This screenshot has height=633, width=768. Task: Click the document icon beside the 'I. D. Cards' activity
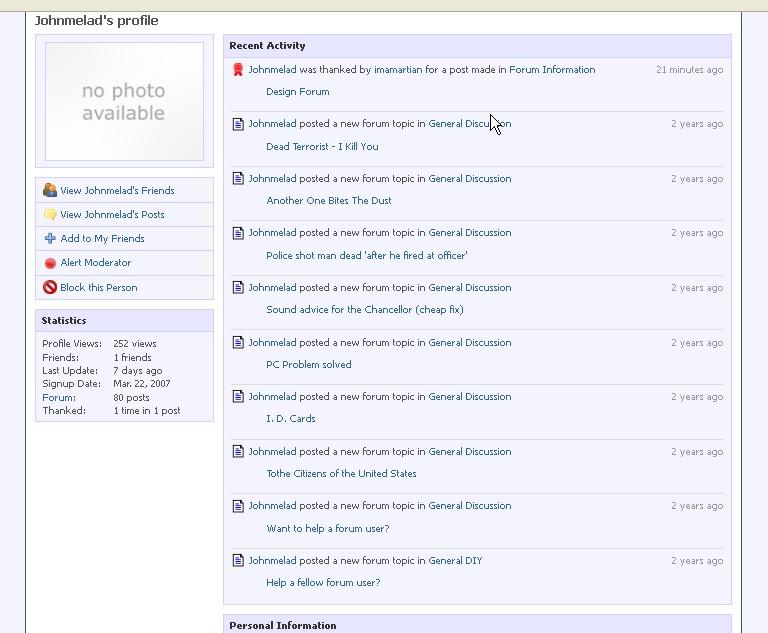(x=238, y=397)
